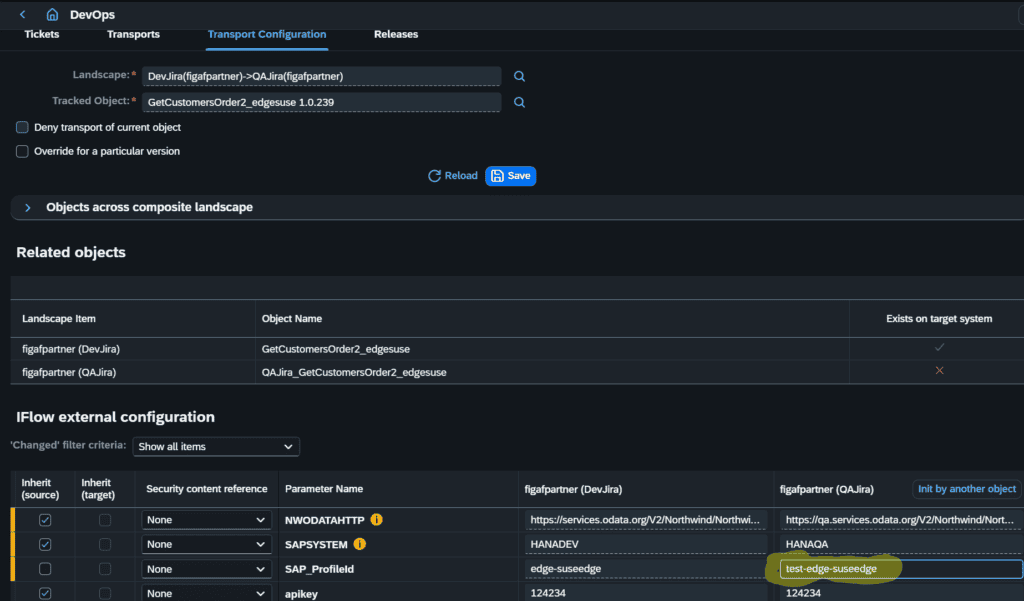Open Security content reference dropdown for SAP_ProfileId
The width and height of the screenshot is (1024, 601).
point(206,569)
